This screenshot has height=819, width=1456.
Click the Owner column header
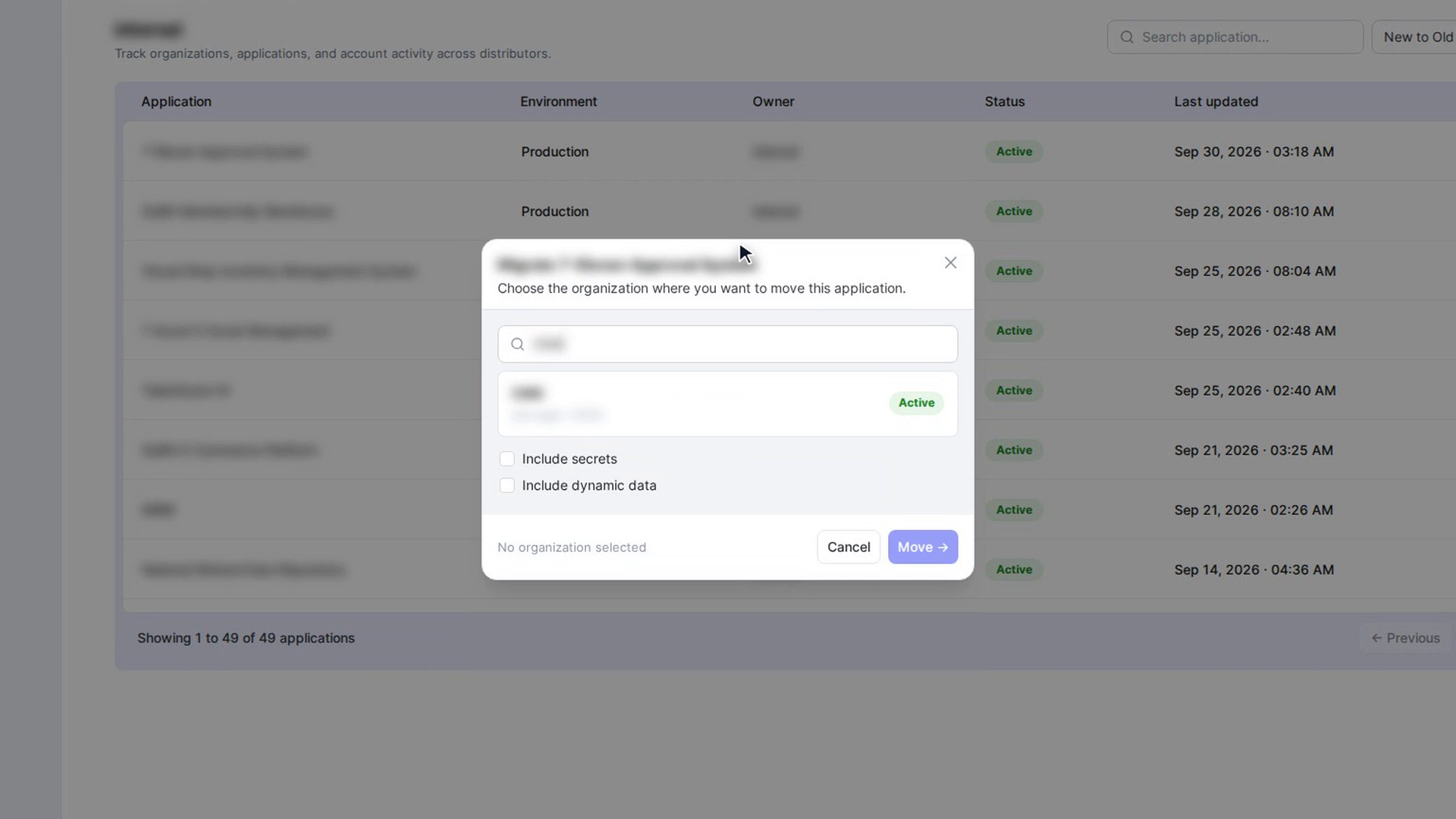click(773, 102)
